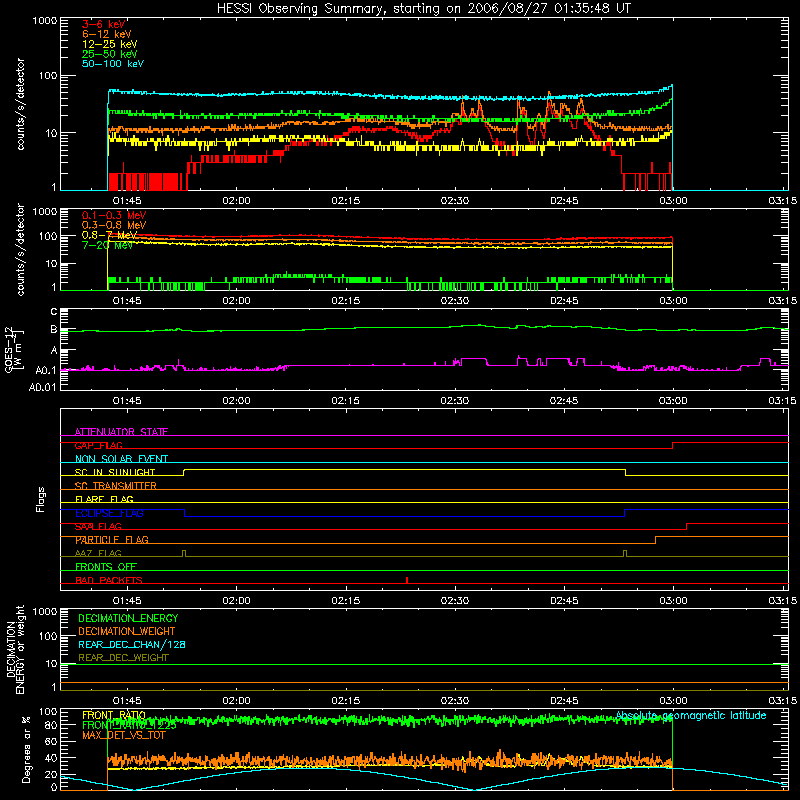The height and width of the screenshot is (800, 800).
Task: Click the 02:30 tick under the GOES panel
Action: coord(455,401)
